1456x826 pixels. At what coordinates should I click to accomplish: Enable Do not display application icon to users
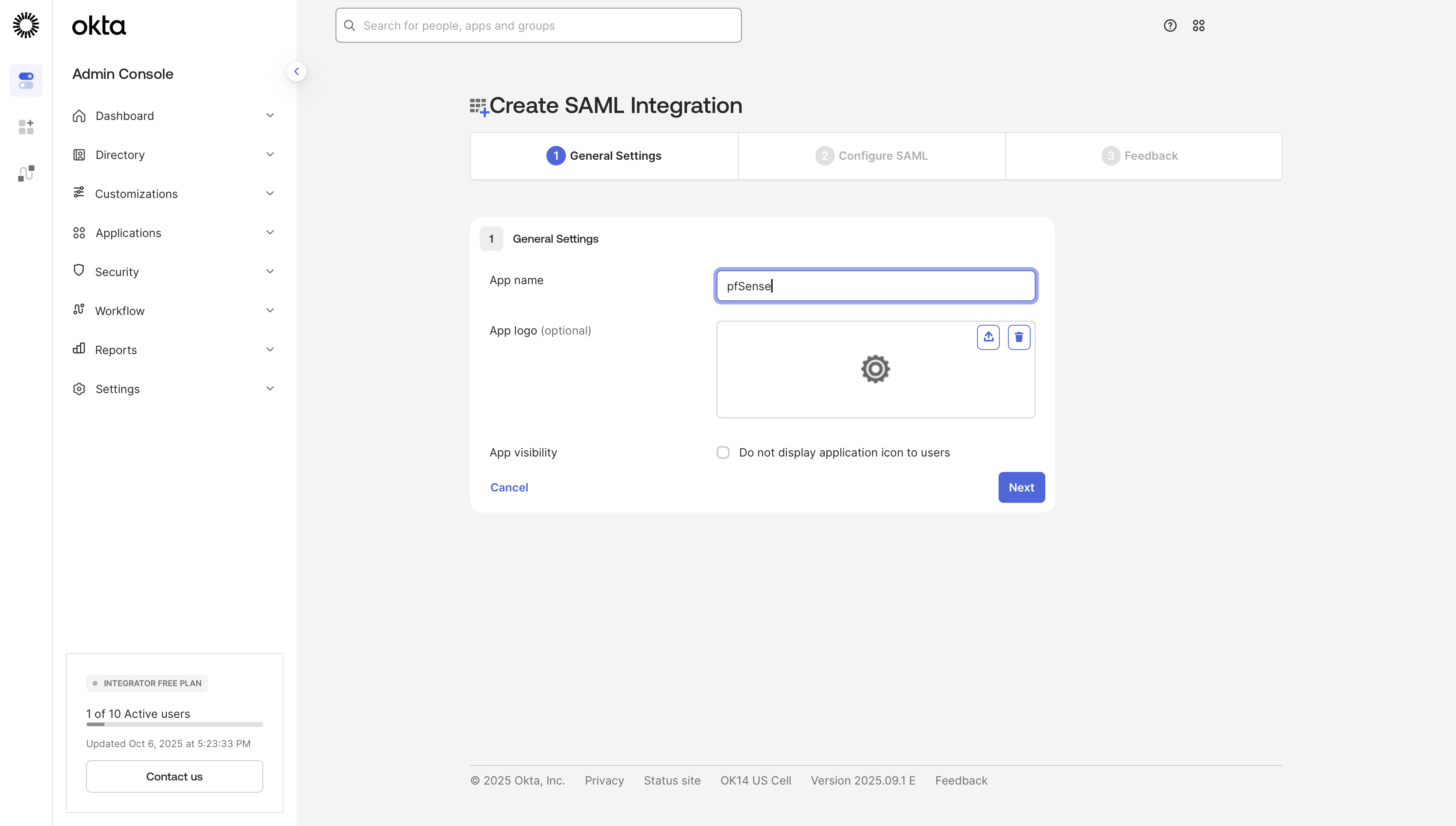pos(723,452)
